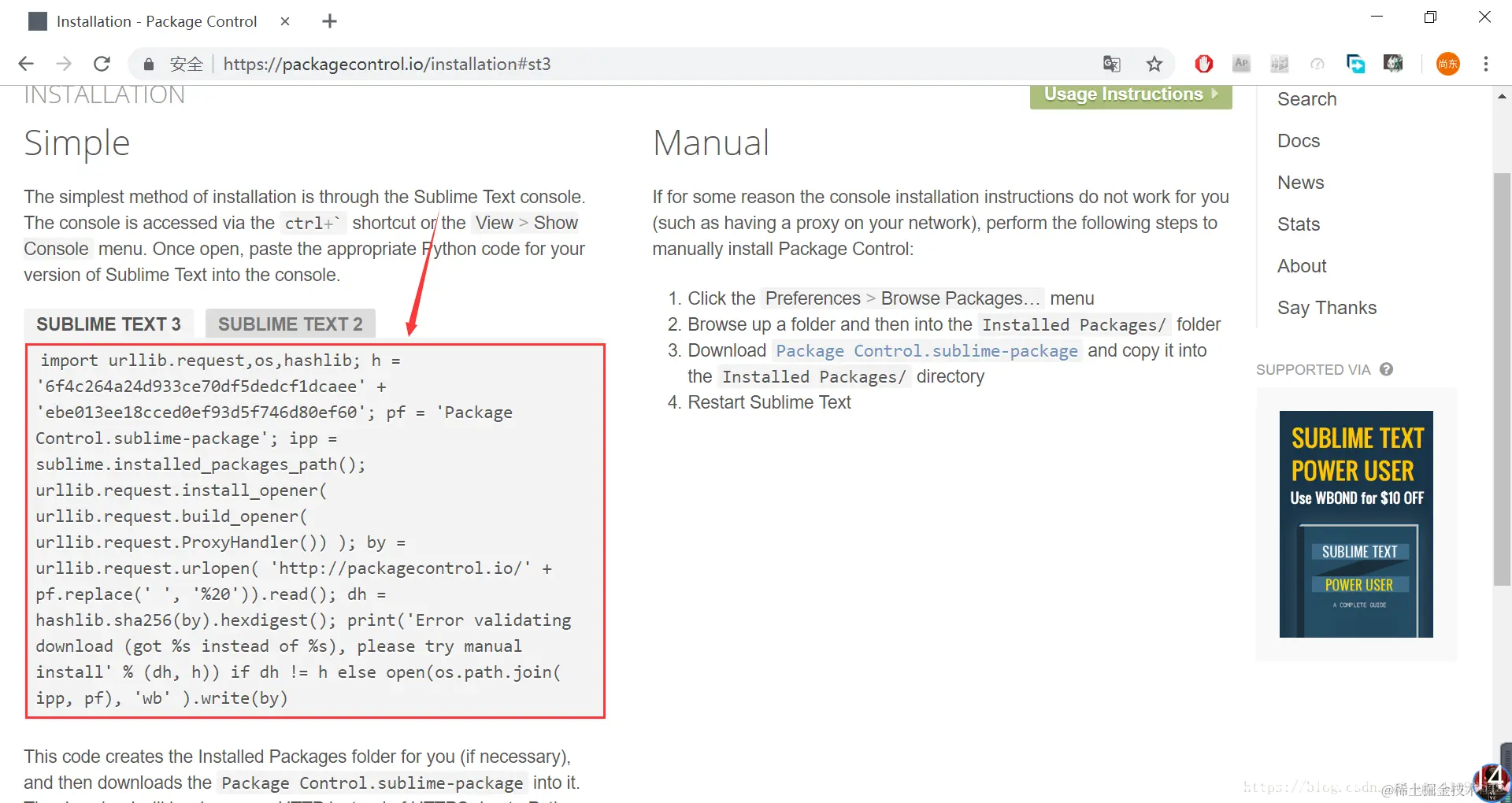Open the Say Thanks link
Image resolution: width=1512 pixels, height=803 pixels.
[x=1327, y=308]
